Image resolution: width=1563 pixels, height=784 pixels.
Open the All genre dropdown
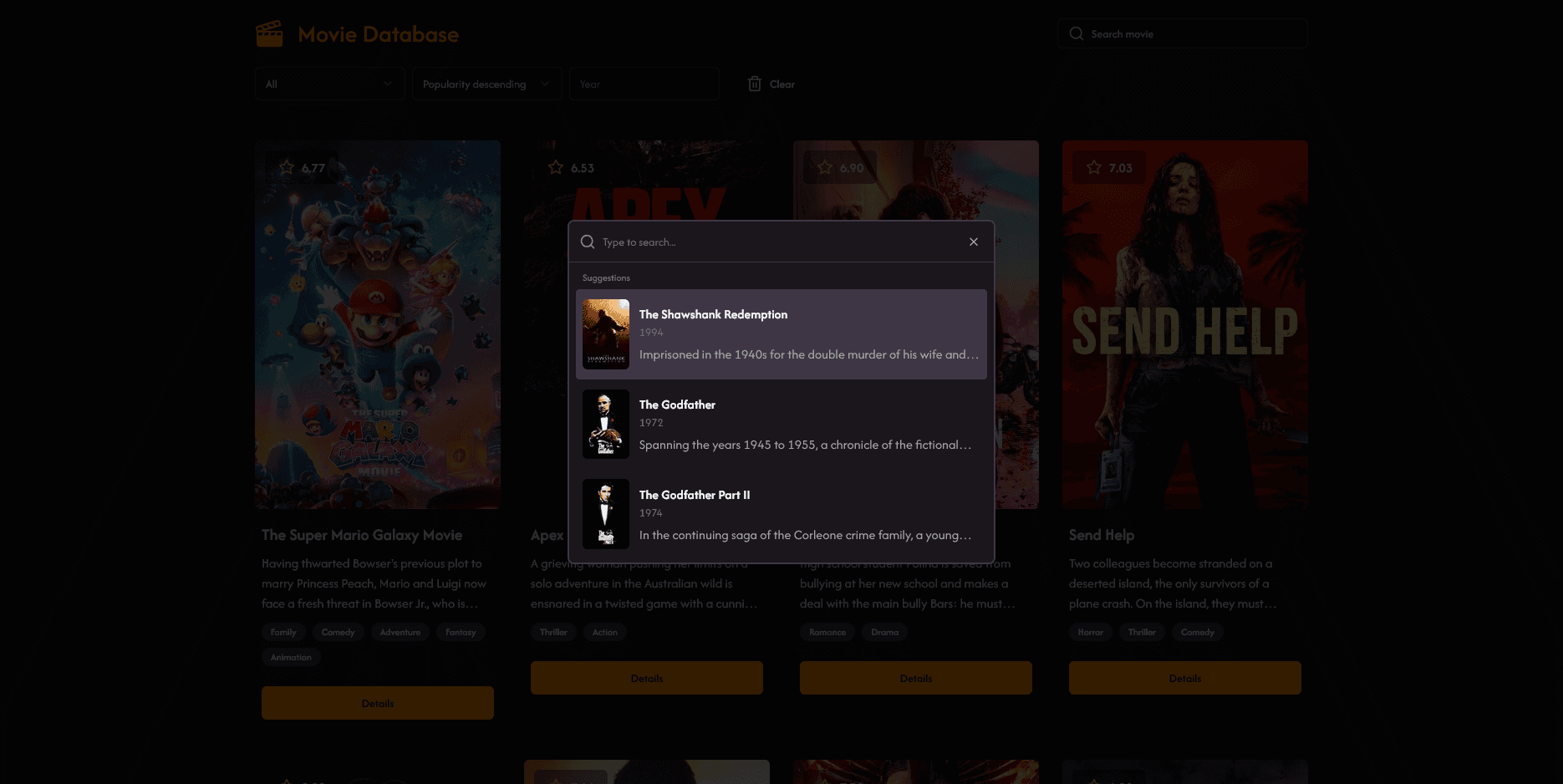(330, 84)
